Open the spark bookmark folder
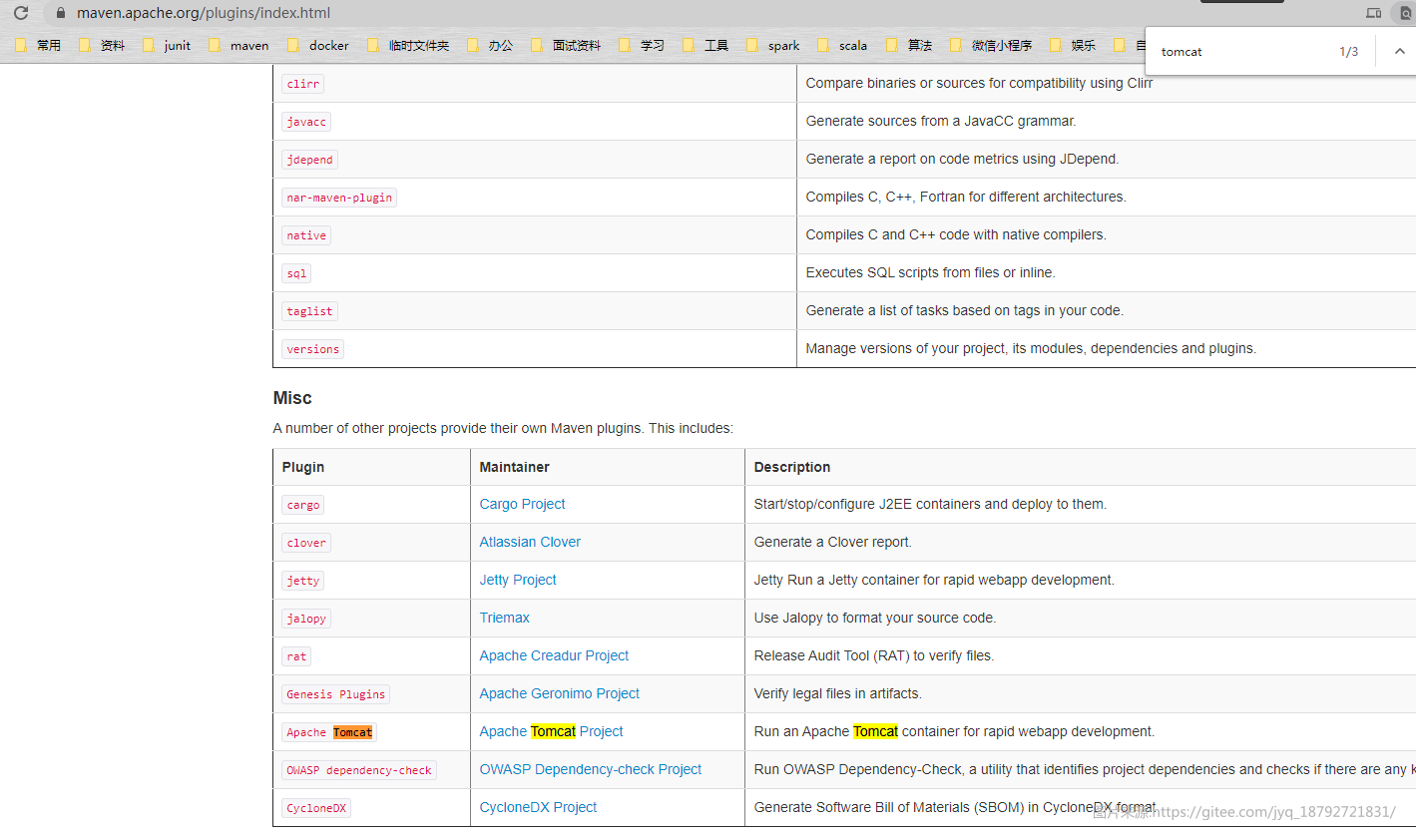The height and width of the screenshot is (840, 1416). point(774,45)
